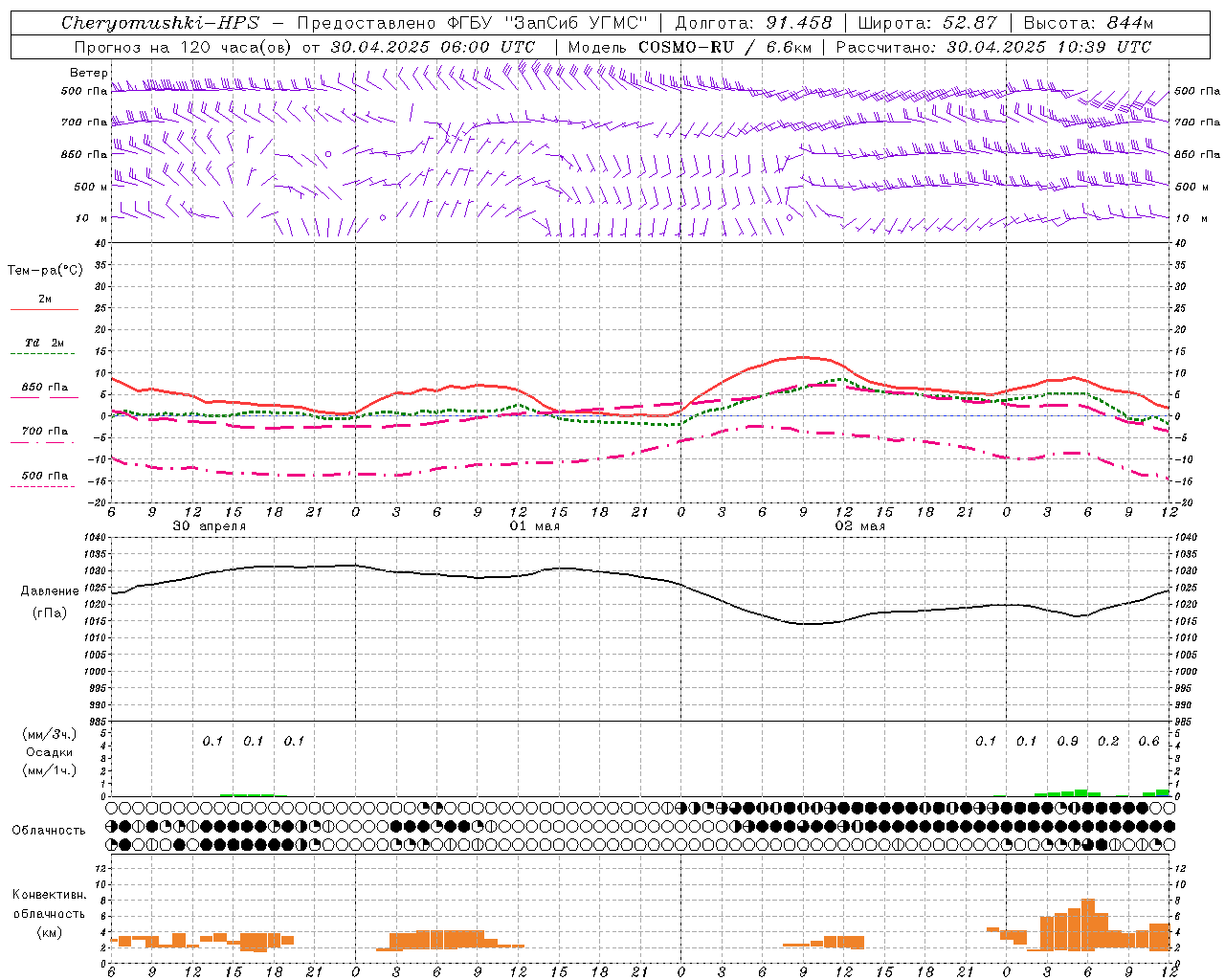Click the 'Осадки' precipitation label

point(50,752)
